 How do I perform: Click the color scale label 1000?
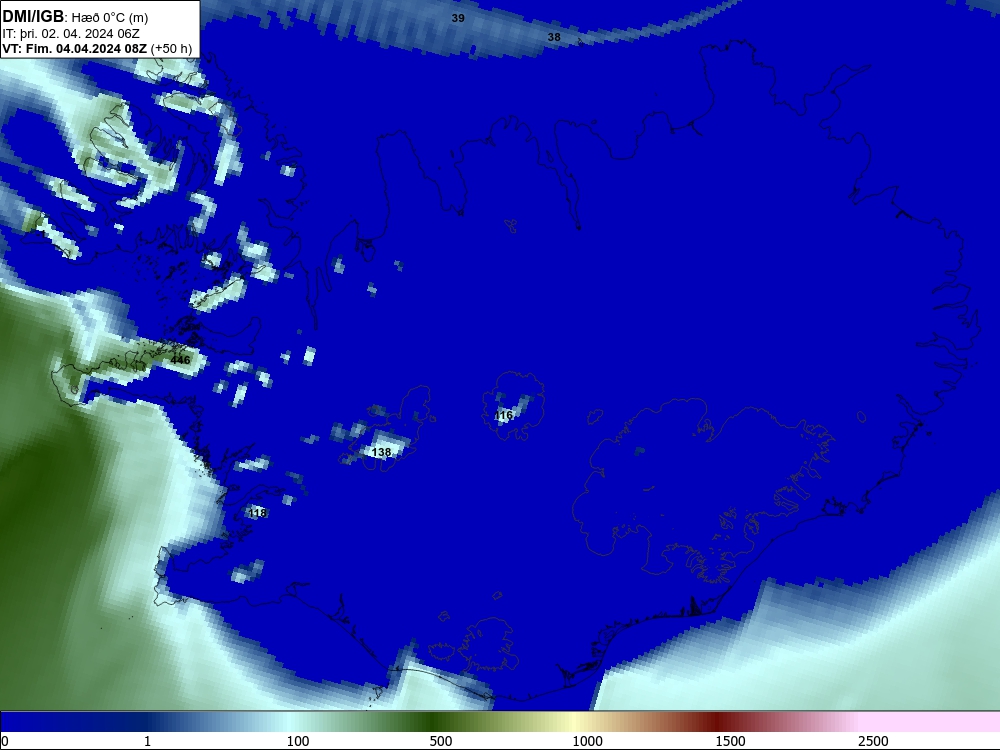[x=587, y=741]
